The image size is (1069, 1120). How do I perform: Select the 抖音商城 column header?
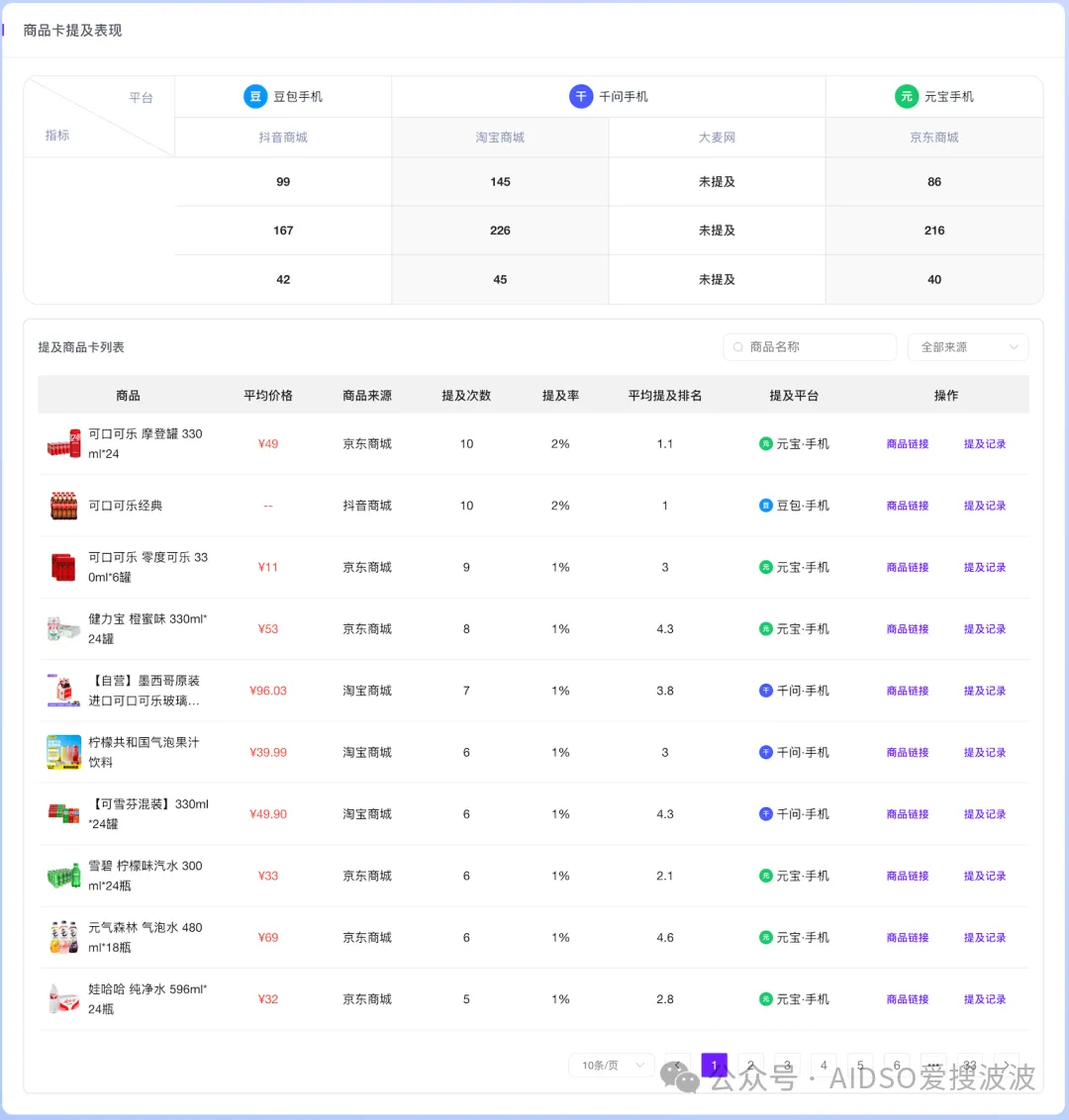click(283, 138)
